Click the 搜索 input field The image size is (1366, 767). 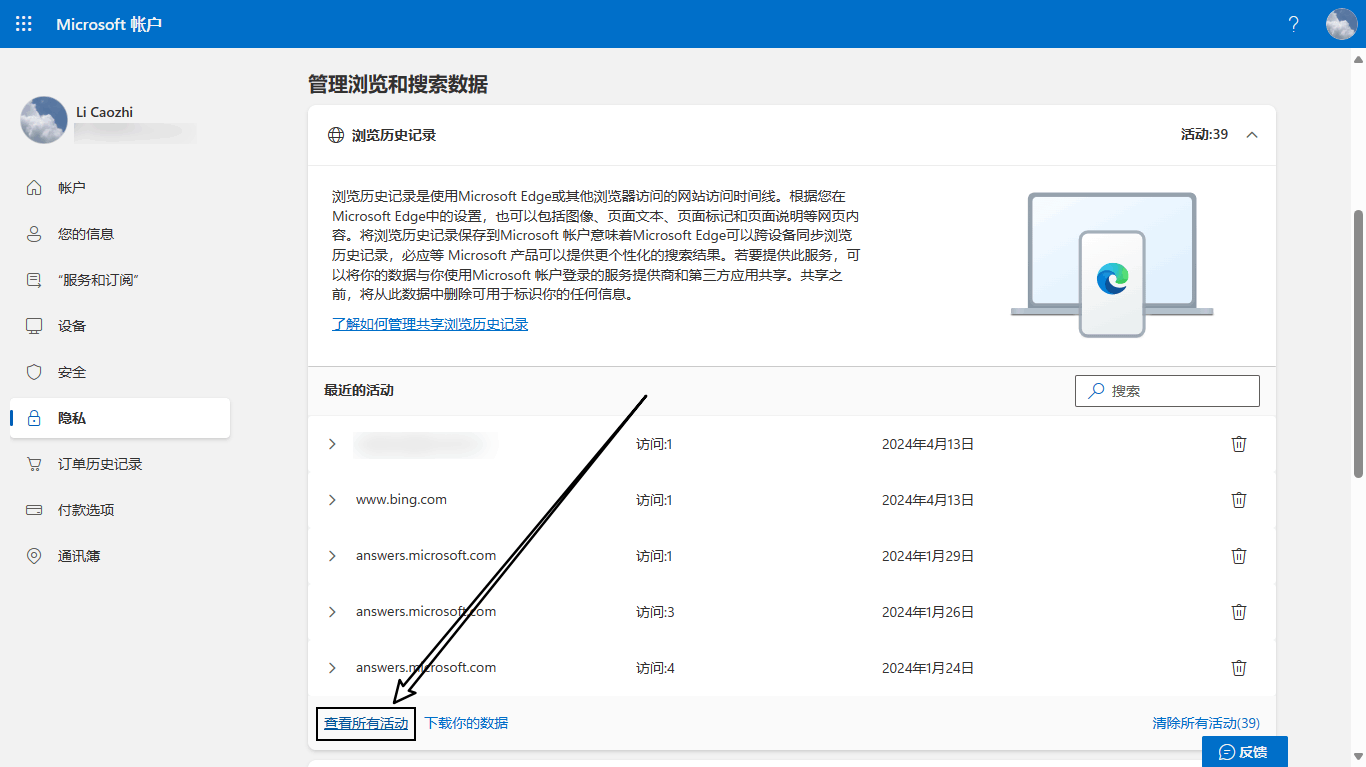tap(1167, 391)
